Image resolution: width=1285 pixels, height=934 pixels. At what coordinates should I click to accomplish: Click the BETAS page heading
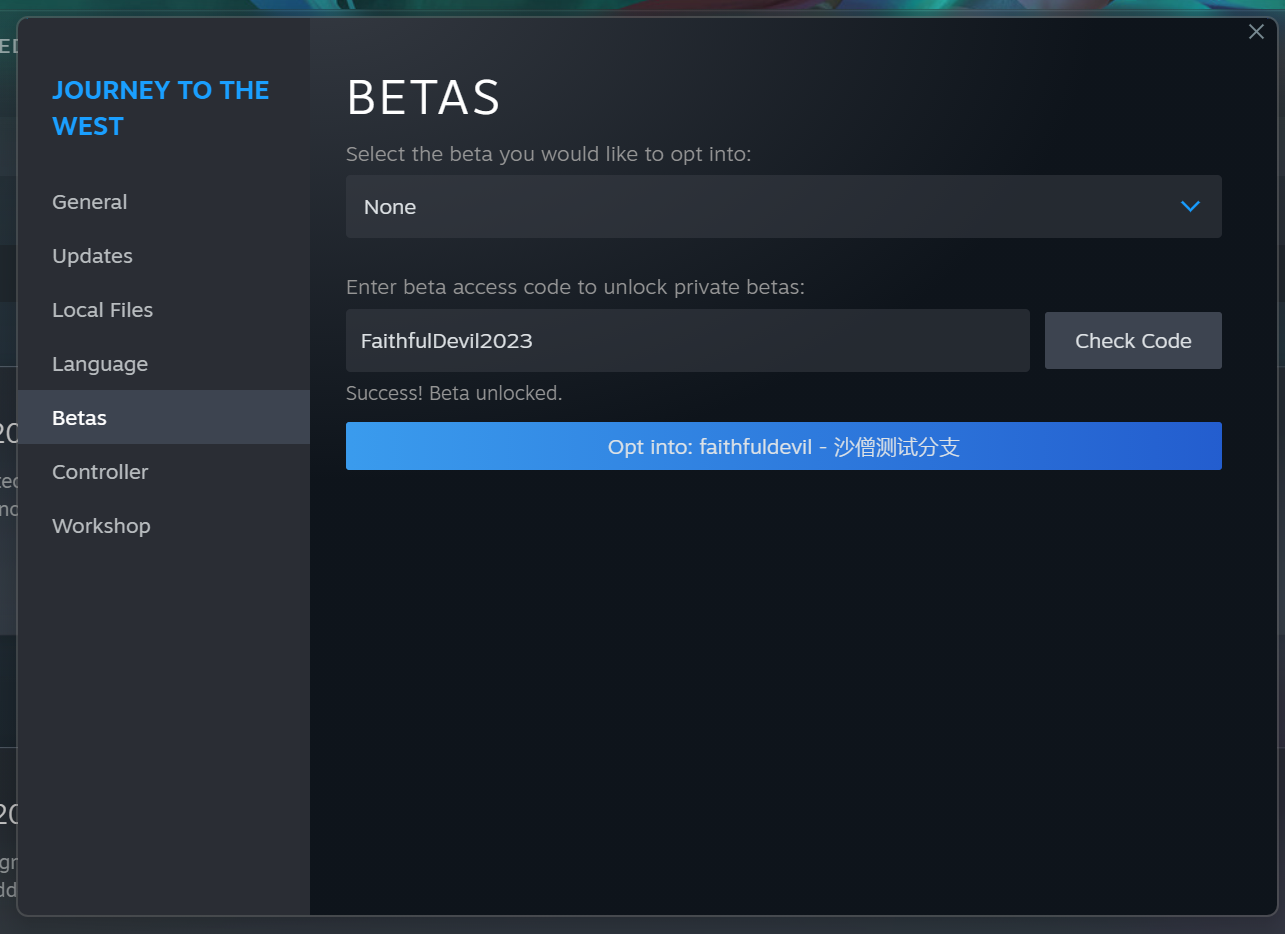[423, 98]
